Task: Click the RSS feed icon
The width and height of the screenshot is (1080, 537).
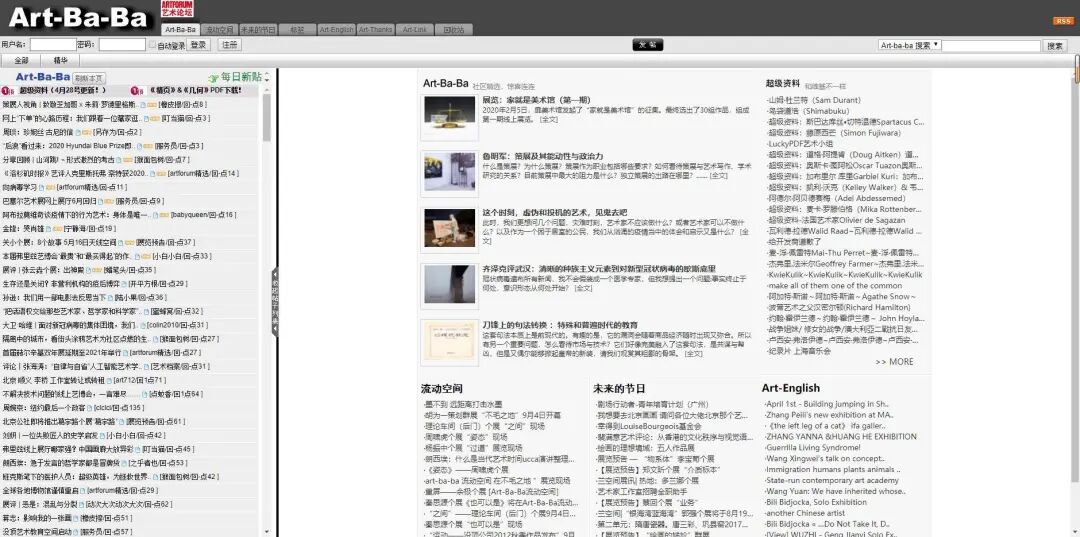Action: [1063, 21]
